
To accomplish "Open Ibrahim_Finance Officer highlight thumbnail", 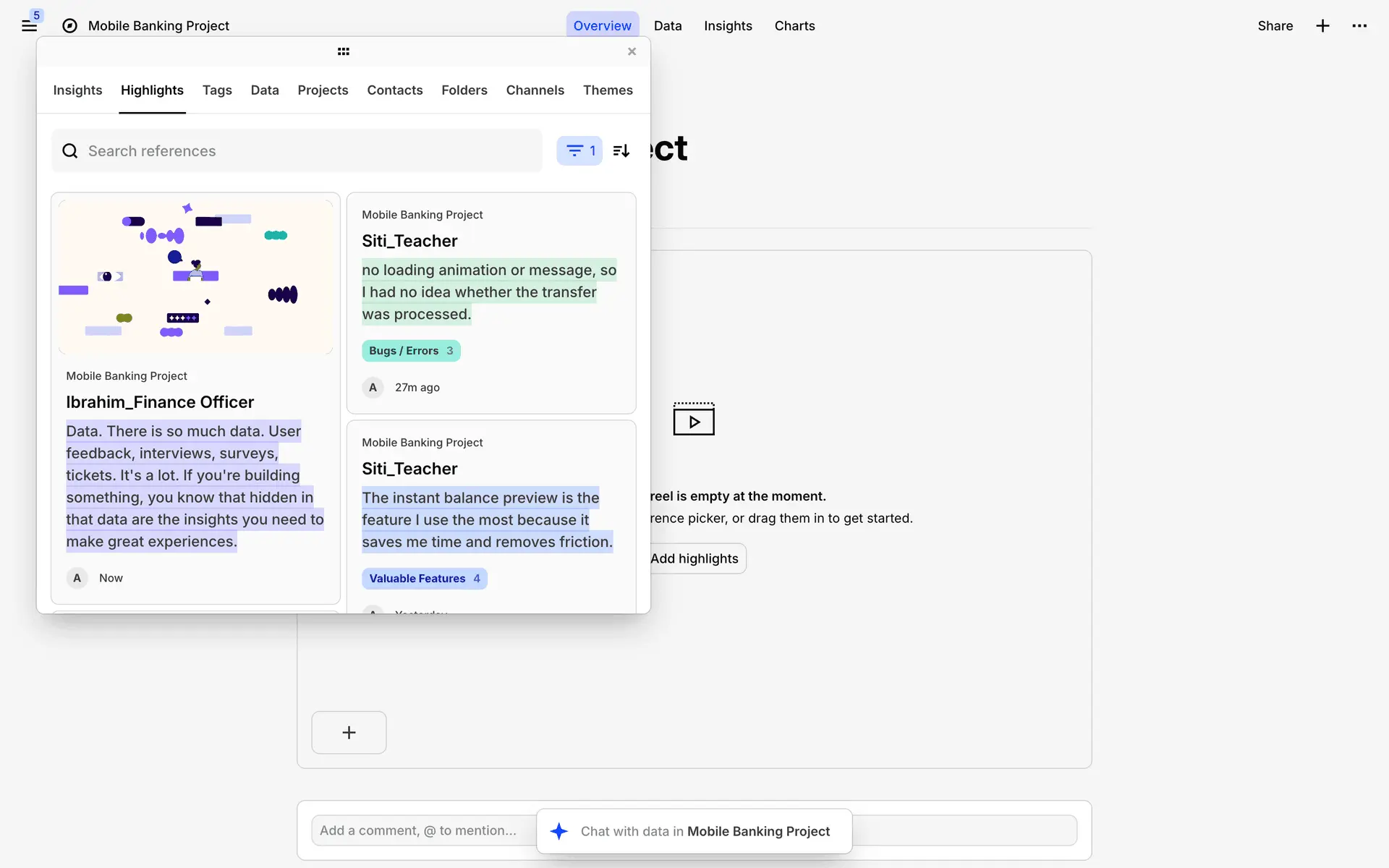I will (x=195, y=276).
